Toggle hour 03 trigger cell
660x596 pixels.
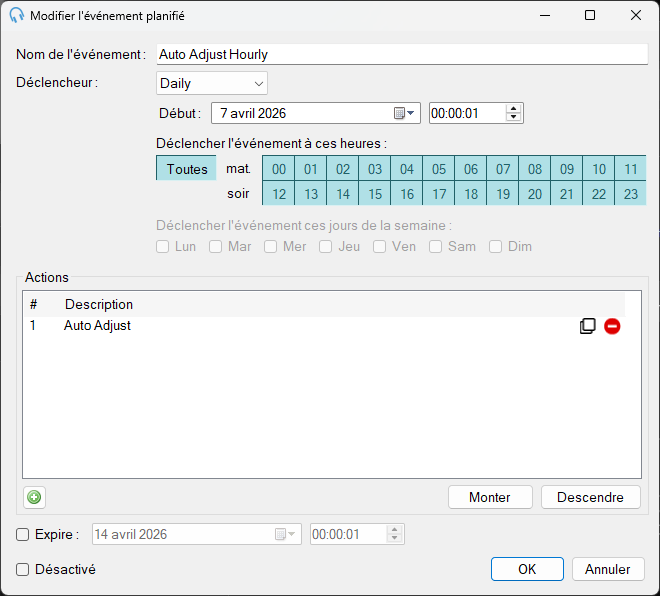(x=375, y=168)
